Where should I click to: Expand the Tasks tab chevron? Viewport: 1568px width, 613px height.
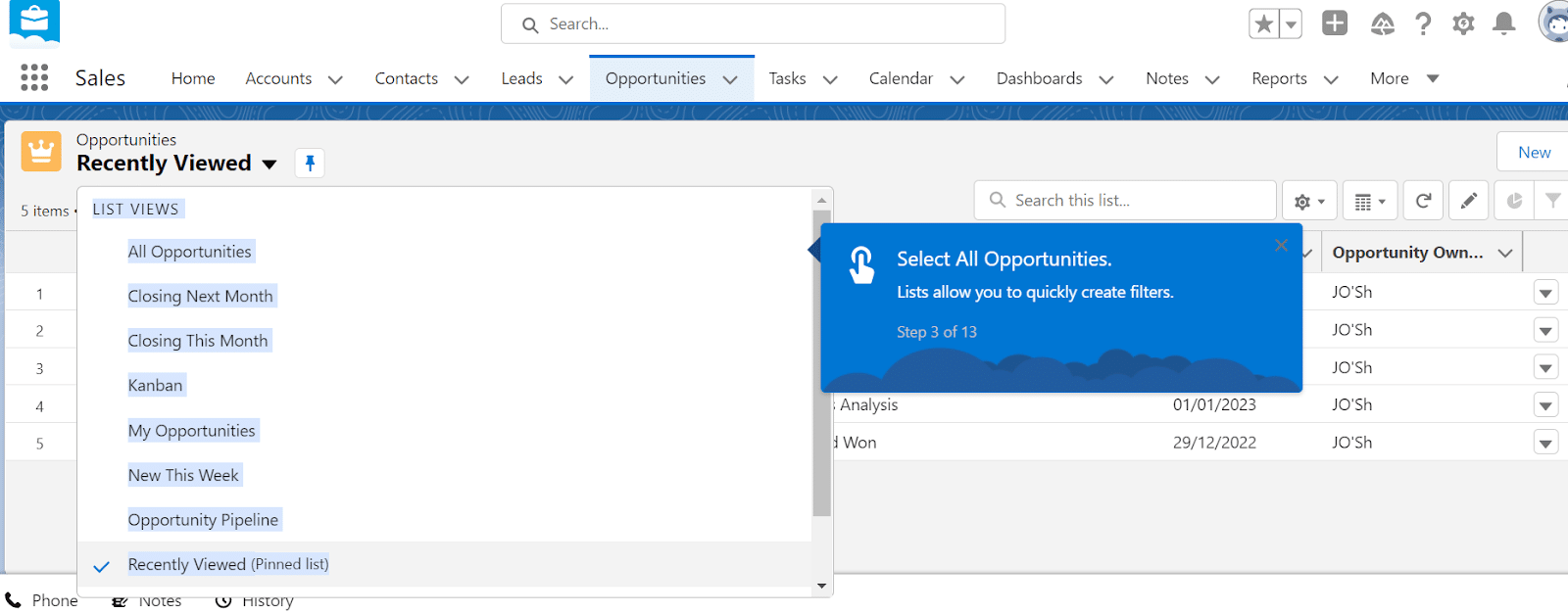[x=830, y=79]
